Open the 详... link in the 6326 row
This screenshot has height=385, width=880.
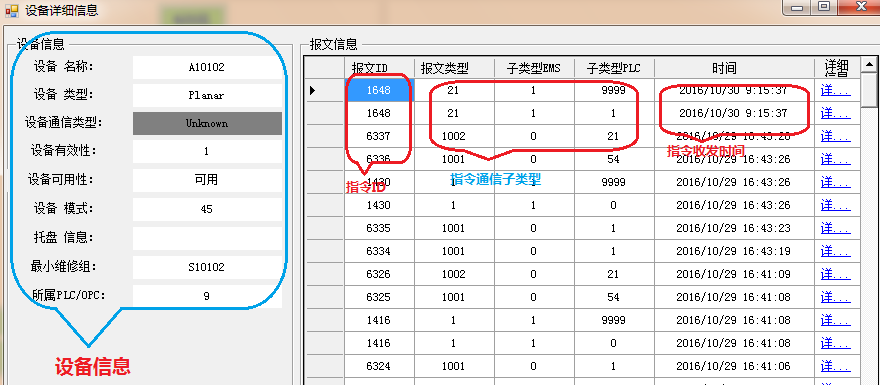(x=835, y=274)
